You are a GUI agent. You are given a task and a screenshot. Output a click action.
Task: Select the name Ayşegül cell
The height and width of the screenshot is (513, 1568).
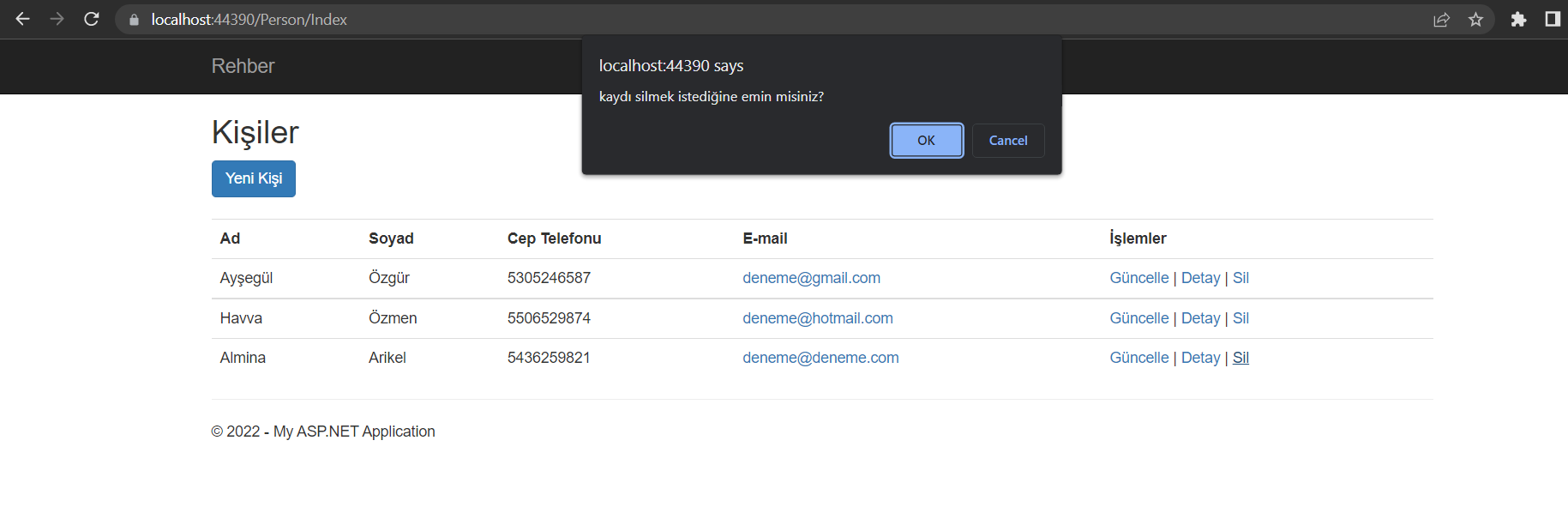246,278
